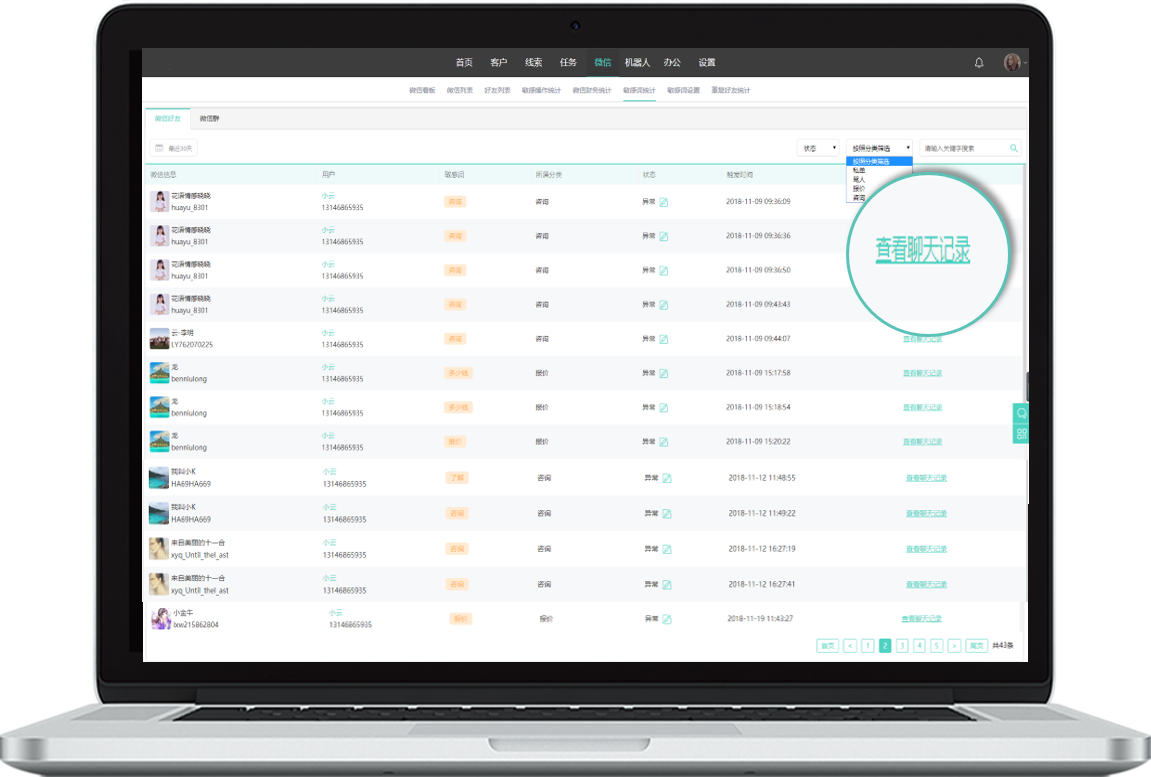Jump to 尾页 last page
The width and height of the screenshot is (1151, 777).
tap(976, 646)
